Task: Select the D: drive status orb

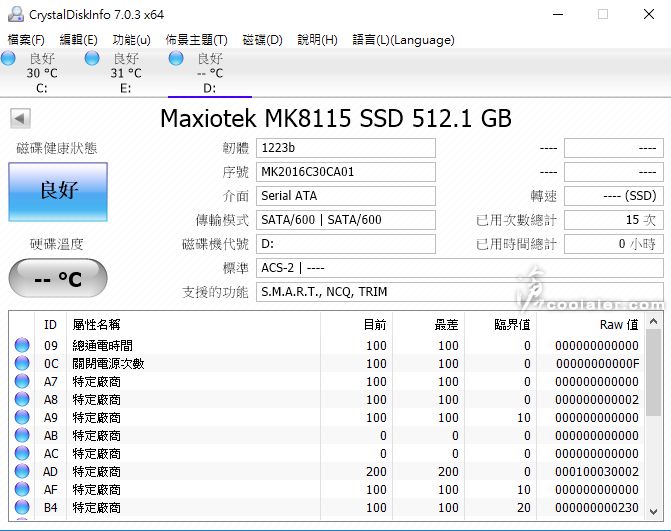Action: [176, 58]
